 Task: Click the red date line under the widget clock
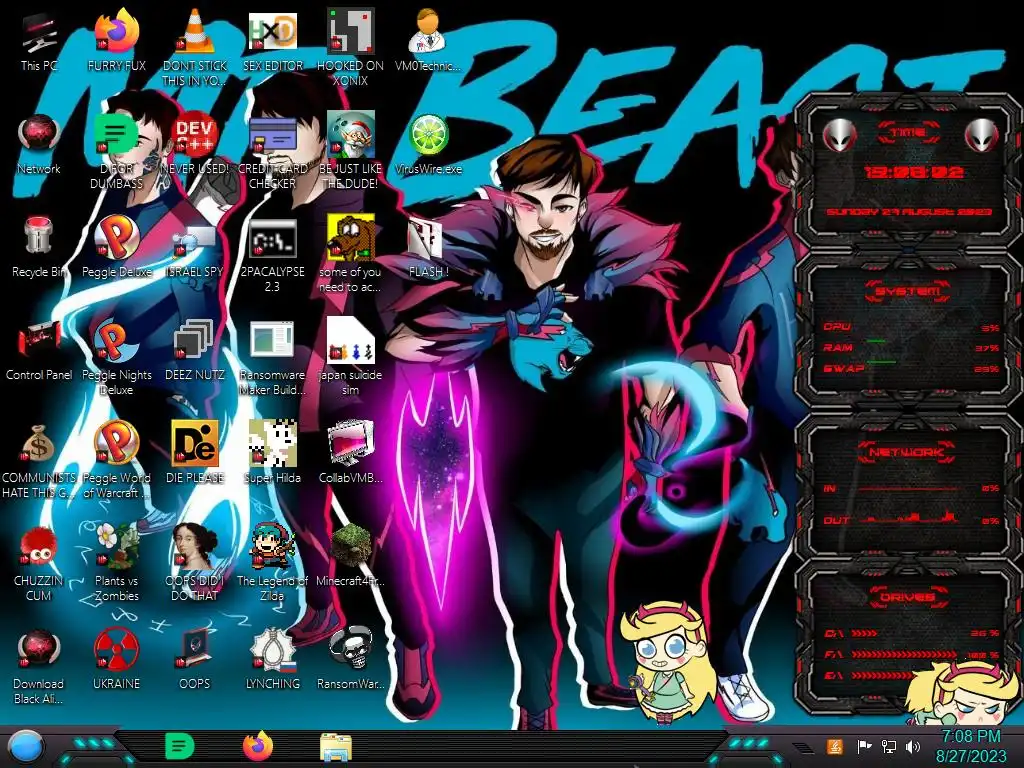point(909,212)
